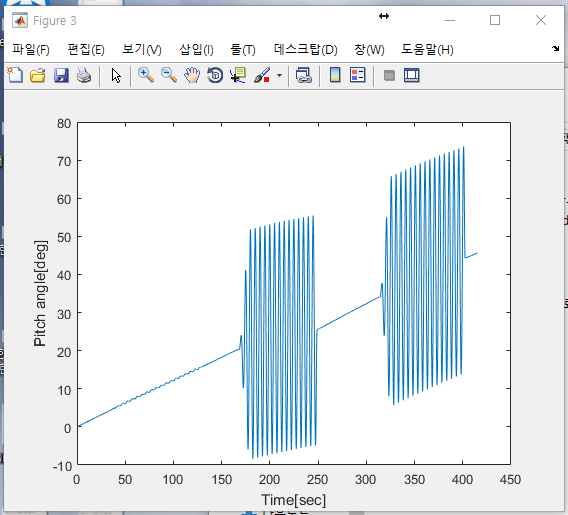
Task: Dock the figure using the corner arrow
Action: point(555,48)
